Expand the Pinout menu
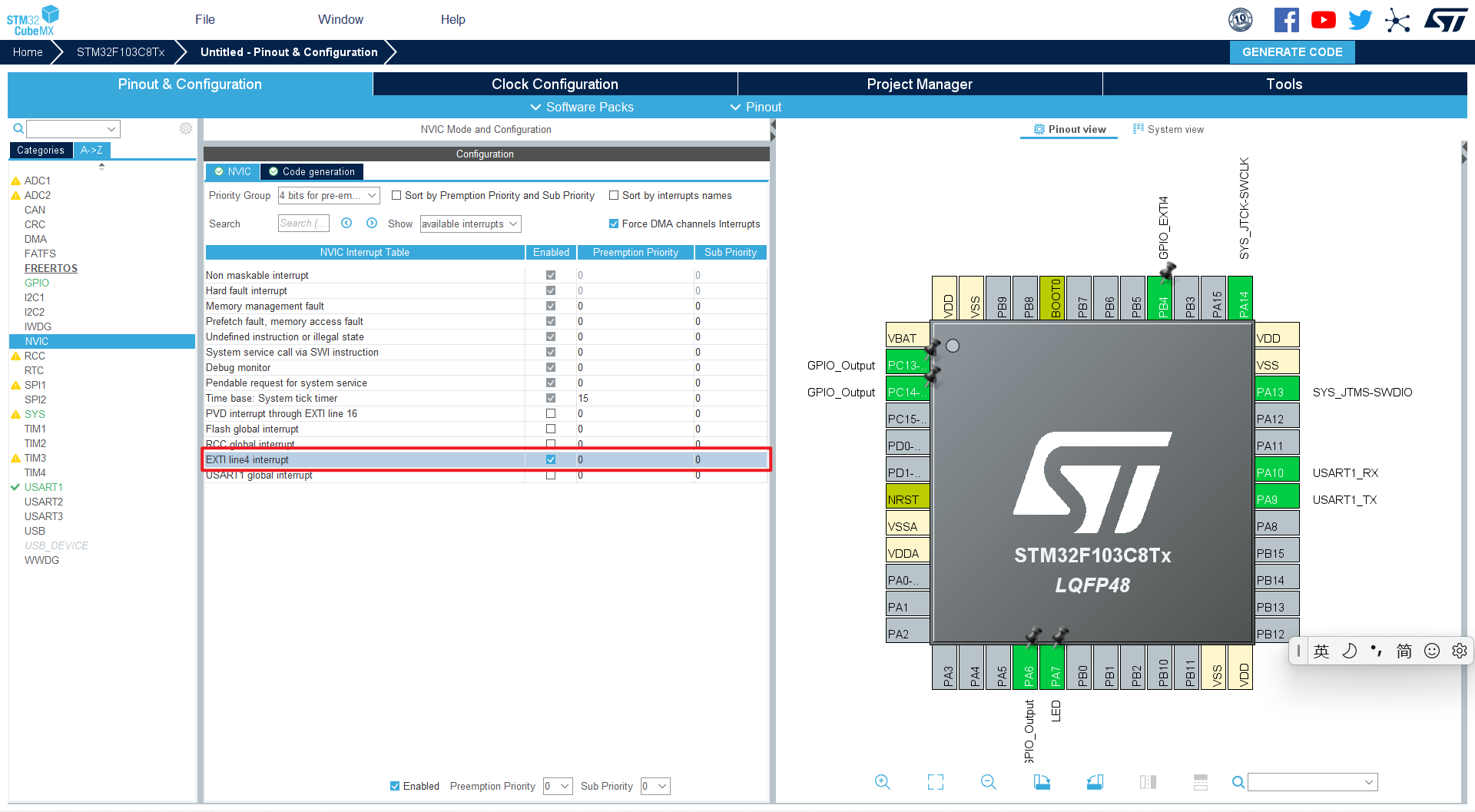 [756, 107]
